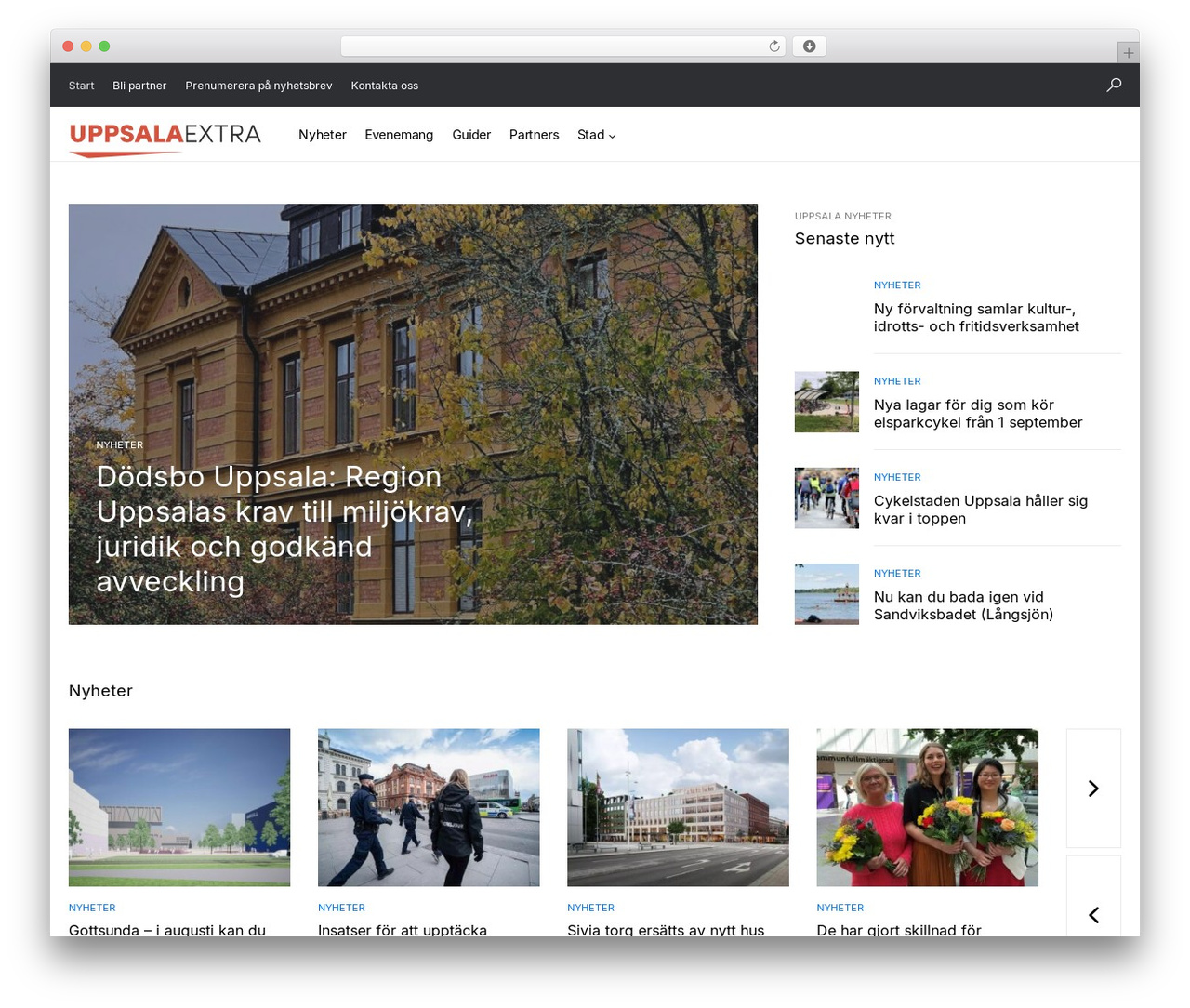Expand the Stad dropdown menu
Viewport: 1190px width, 1008px height.
(x=597, y=135)
